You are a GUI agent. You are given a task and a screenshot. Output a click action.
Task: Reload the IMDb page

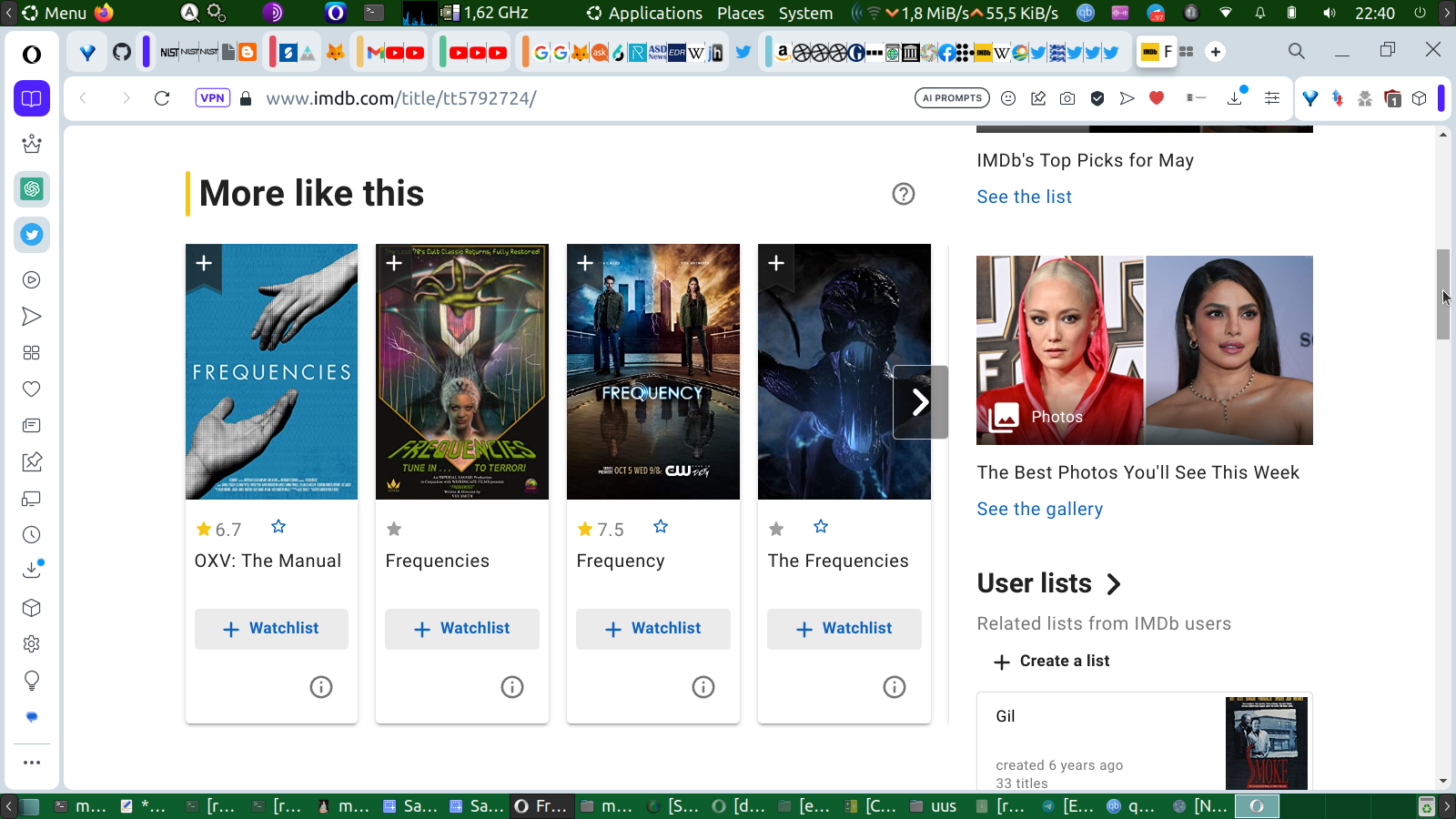tap(162, 98)
